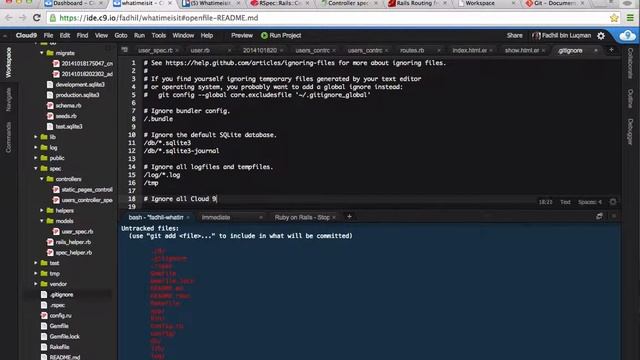Open the Workspace side panel

click(x=8, y=62)
